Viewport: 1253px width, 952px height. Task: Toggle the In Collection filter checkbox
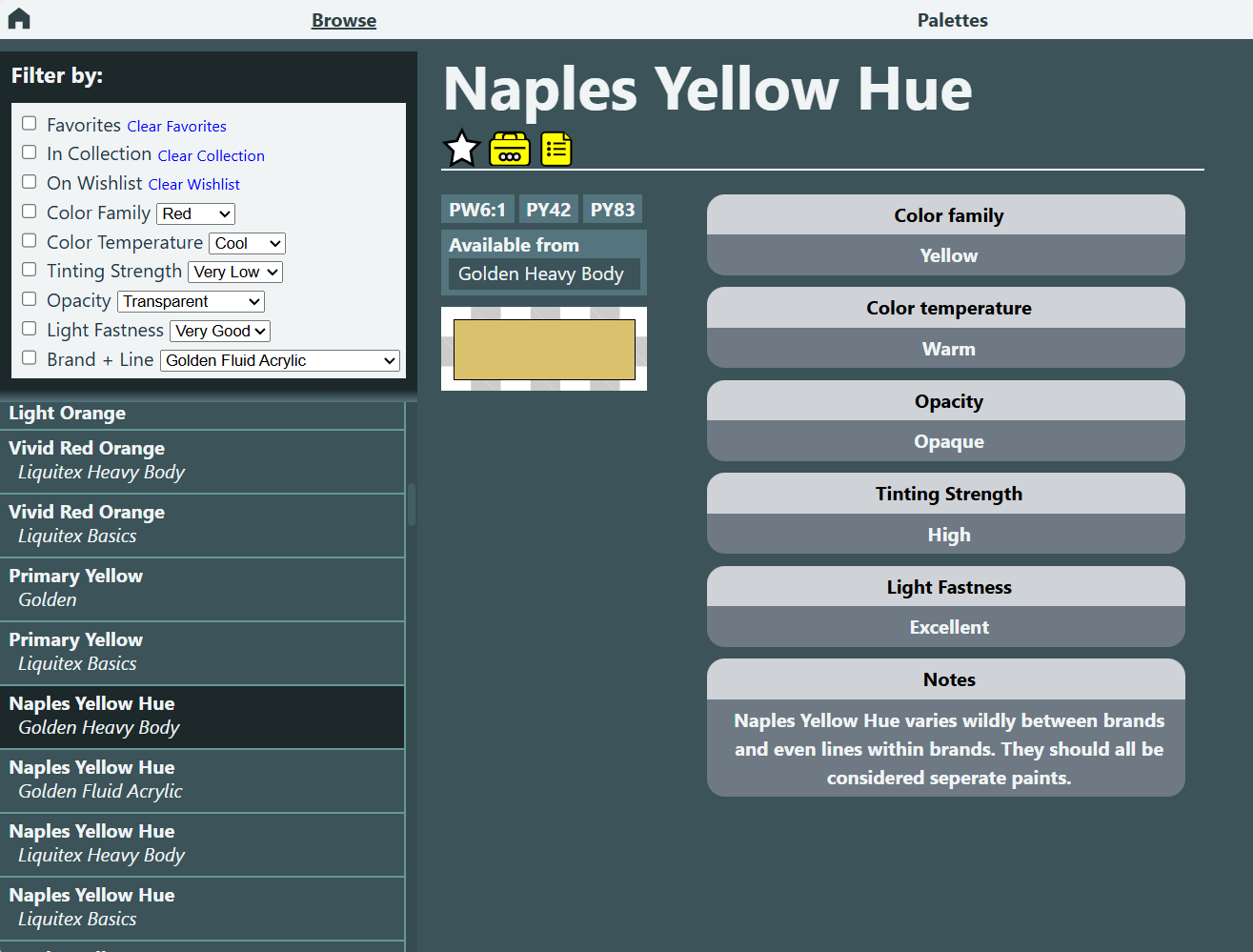30,152
